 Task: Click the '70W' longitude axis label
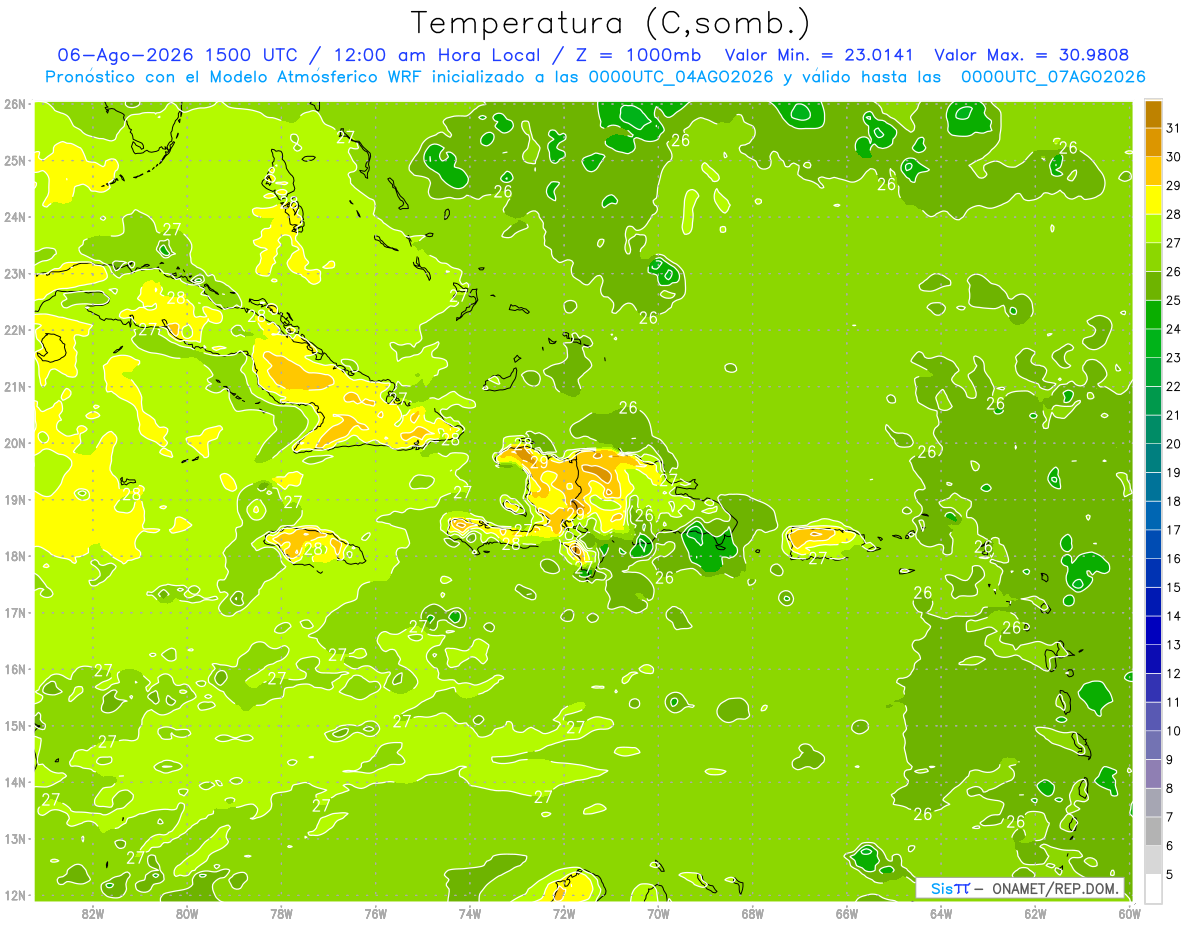coord(658,914)
